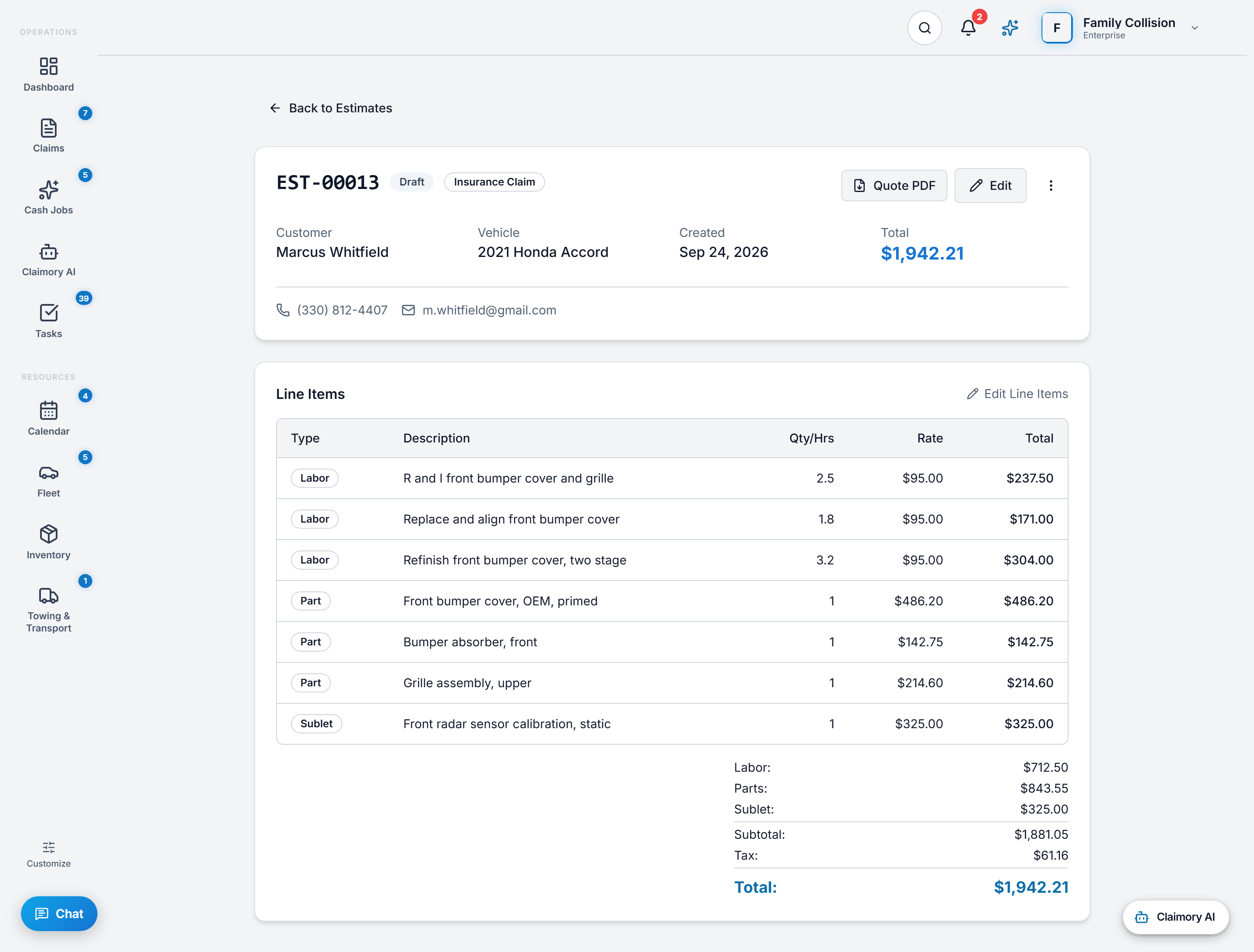
Task: Open the Inventory section
Action: coord(48,542)
